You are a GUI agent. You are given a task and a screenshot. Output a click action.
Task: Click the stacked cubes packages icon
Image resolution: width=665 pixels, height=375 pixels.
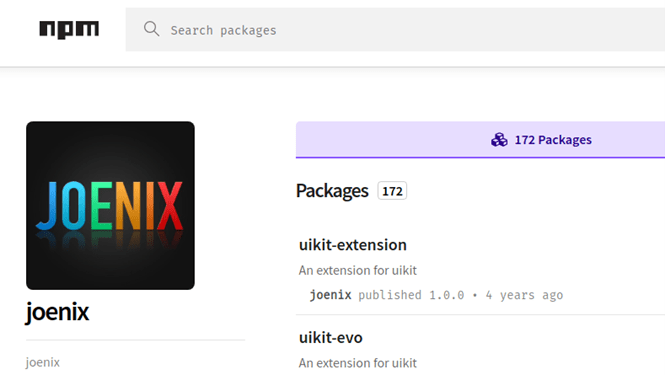pyautogui.click(x=499, y=140)
